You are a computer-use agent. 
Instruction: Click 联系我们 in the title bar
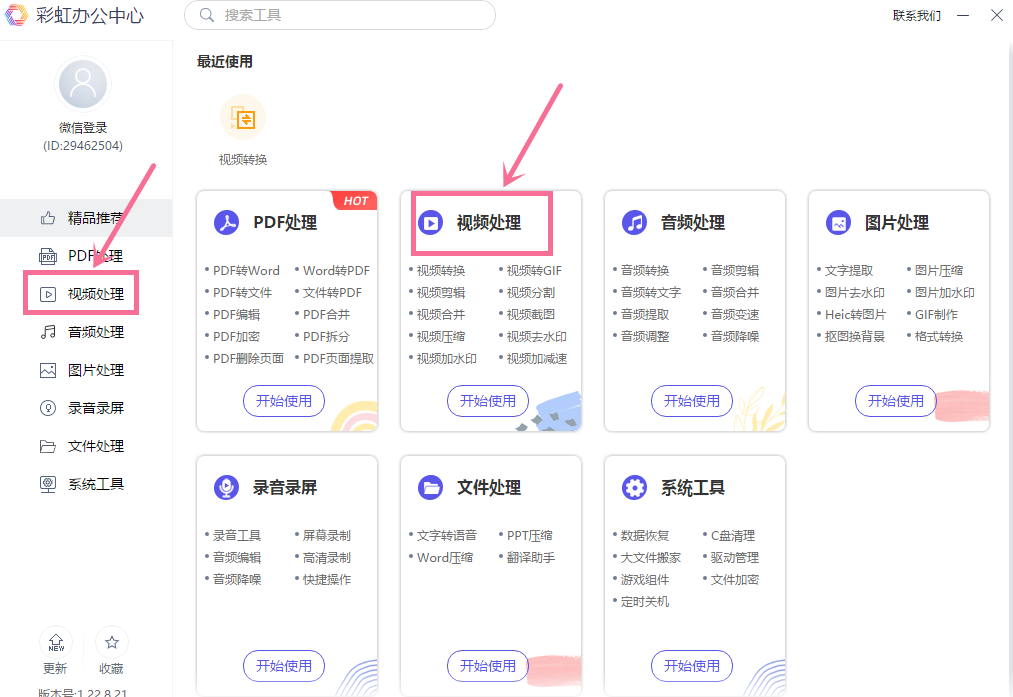click(916, 15)
